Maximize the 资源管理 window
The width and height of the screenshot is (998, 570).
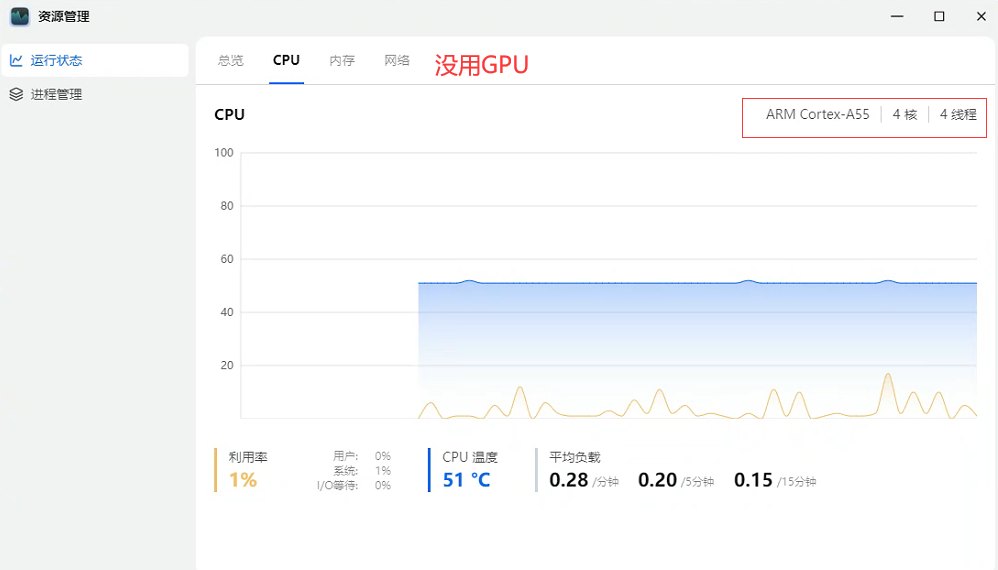tap(939, 16)
